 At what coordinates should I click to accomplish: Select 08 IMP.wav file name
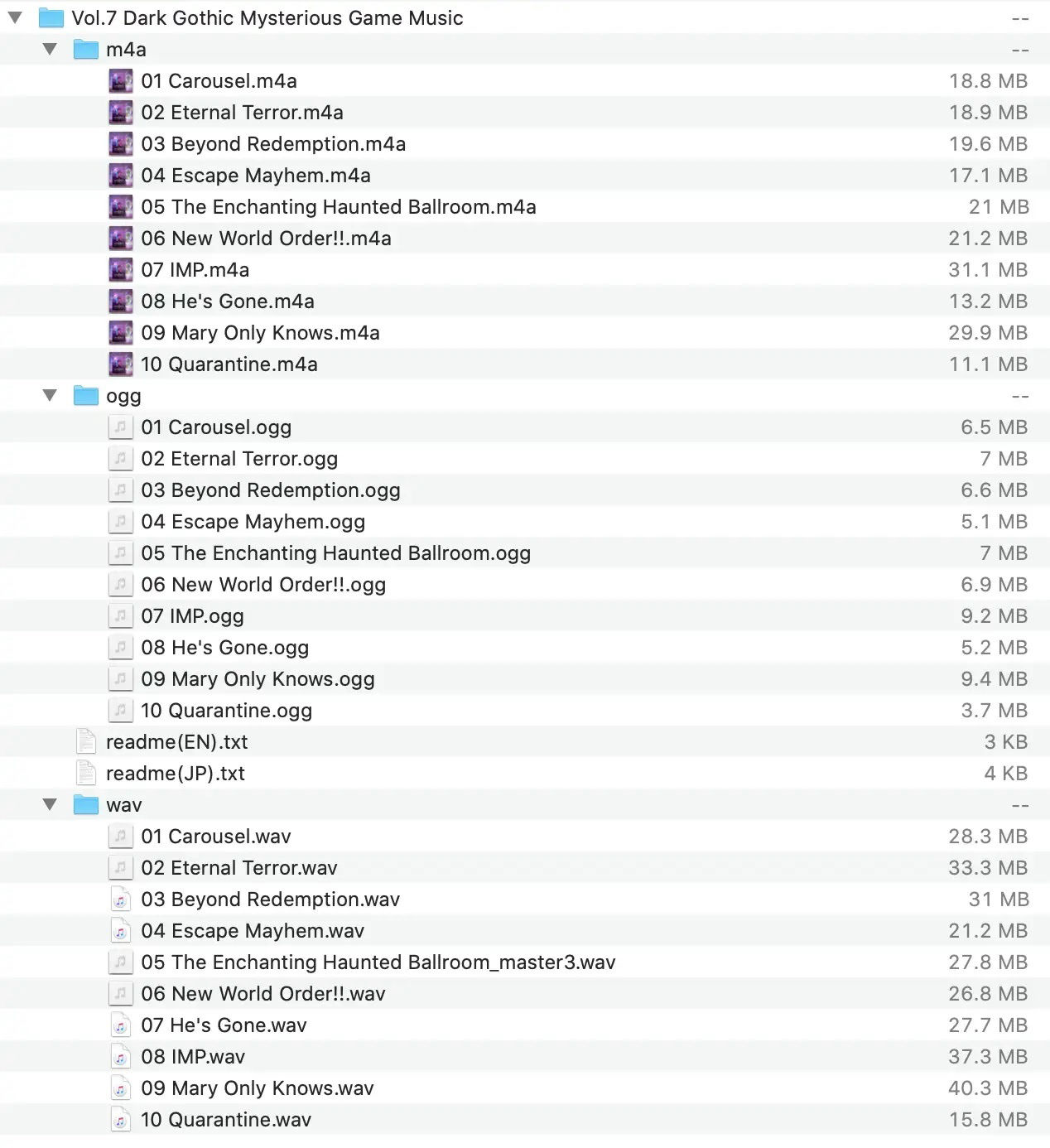pos(193,1057)
